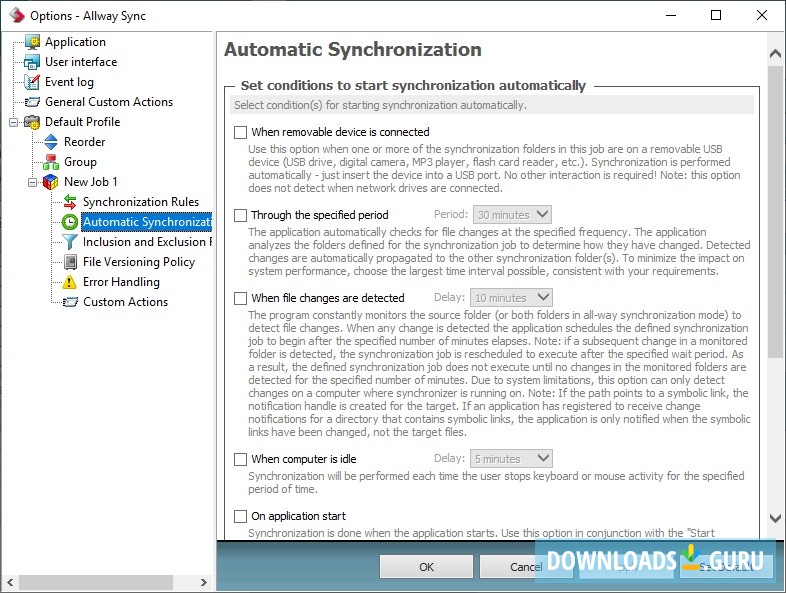Open Inclusion and Exclusion Filters page
This screenshot has width=786, height=593.
(147, 242)
